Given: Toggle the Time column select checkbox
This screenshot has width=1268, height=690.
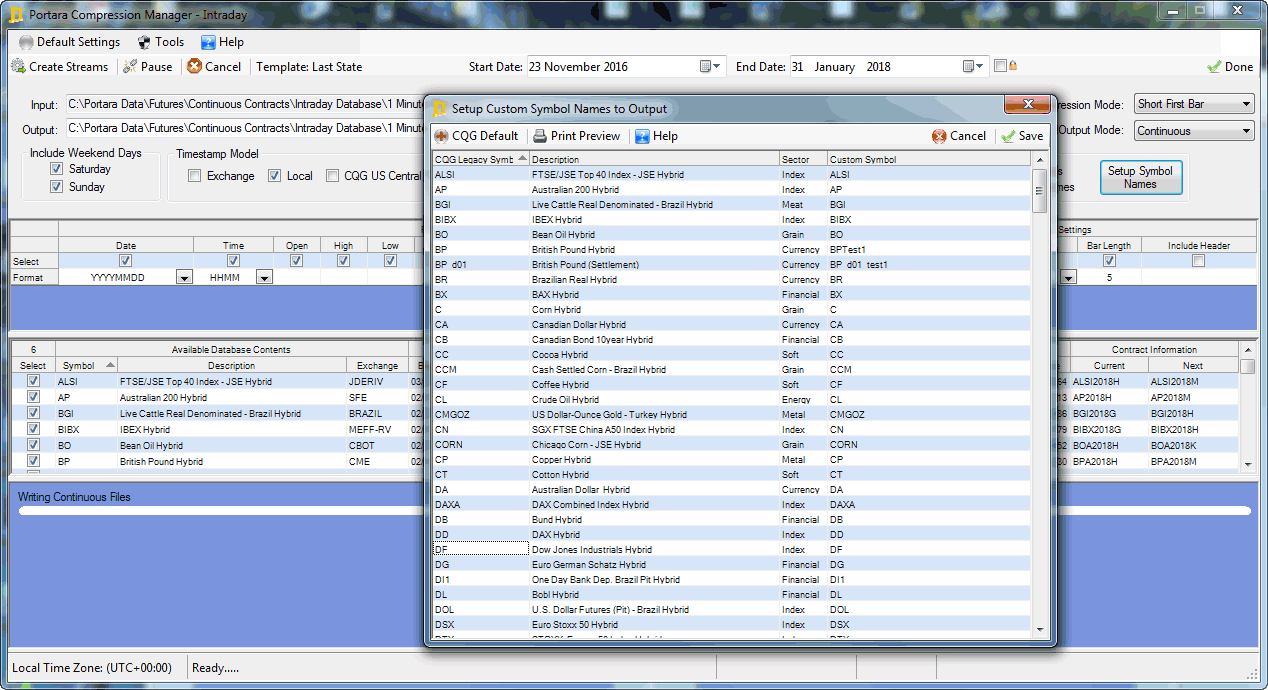Looking at the screenshot, I should 234,261.
